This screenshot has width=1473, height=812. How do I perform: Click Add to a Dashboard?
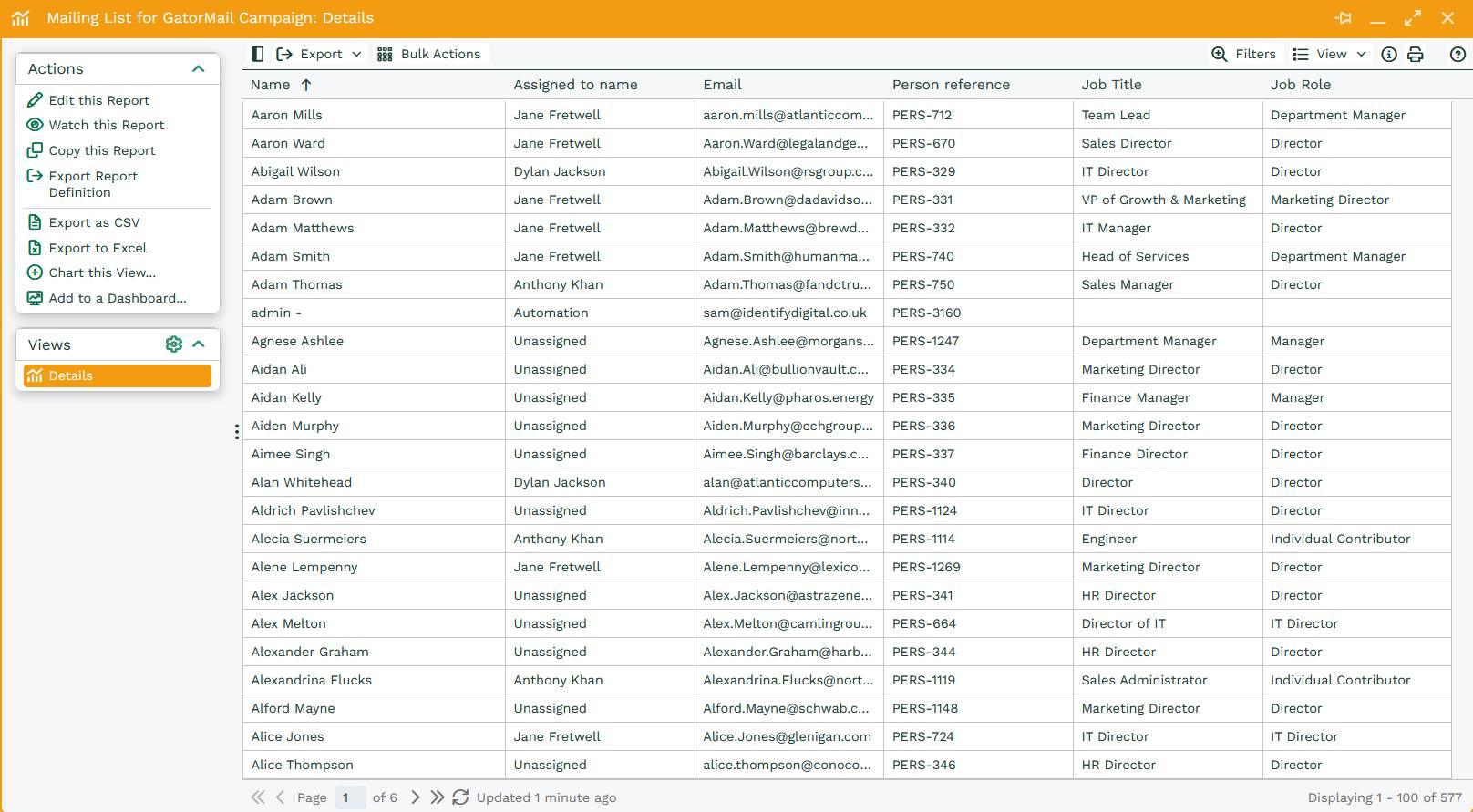point(117,298)
